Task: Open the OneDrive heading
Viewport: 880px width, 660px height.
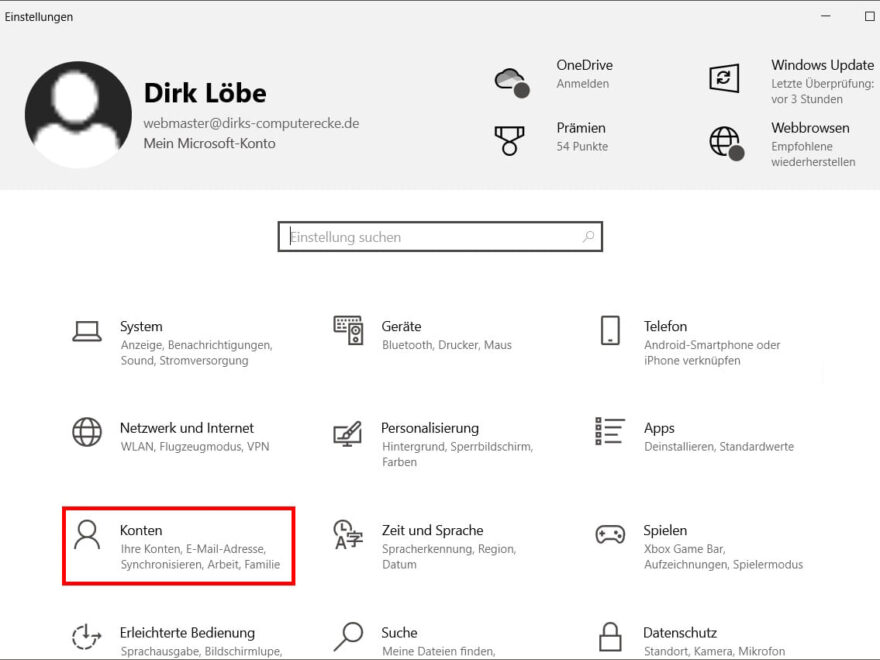Action: tap(584, 65)
